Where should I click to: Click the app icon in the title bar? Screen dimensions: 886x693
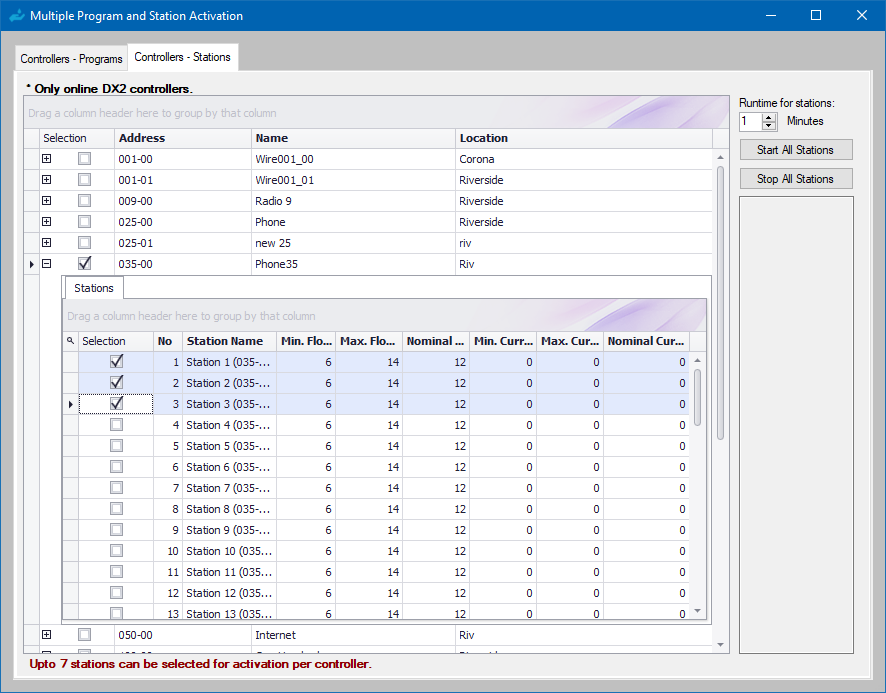coord(17,15)
